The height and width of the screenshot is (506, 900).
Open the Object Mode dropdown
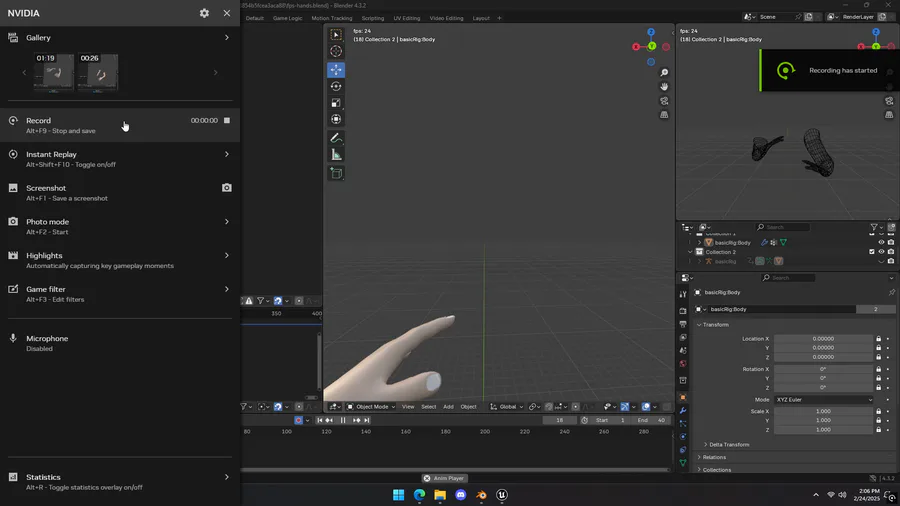[371, 407]
